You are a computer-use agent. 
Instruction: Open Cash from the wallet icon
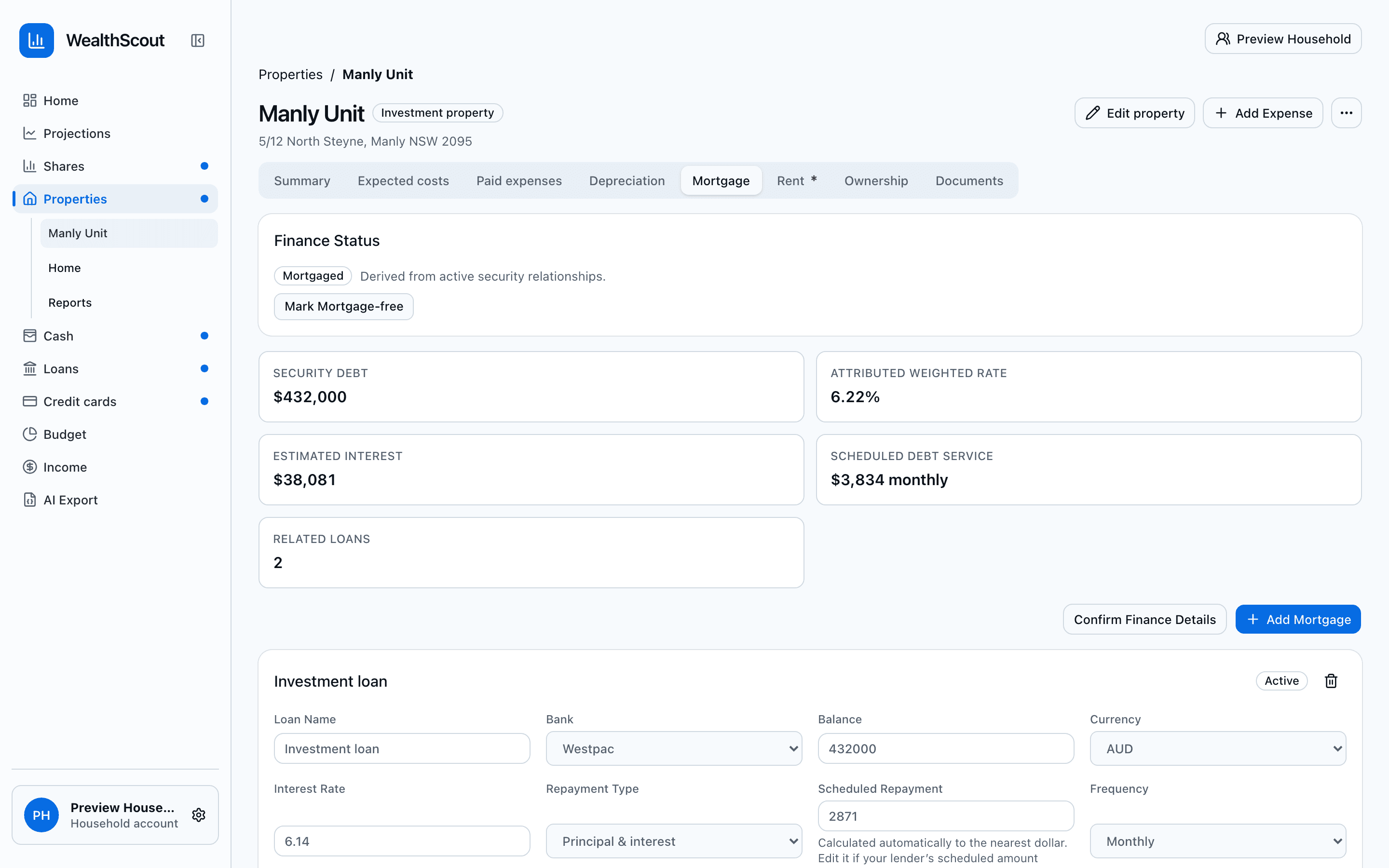(30, 336)
